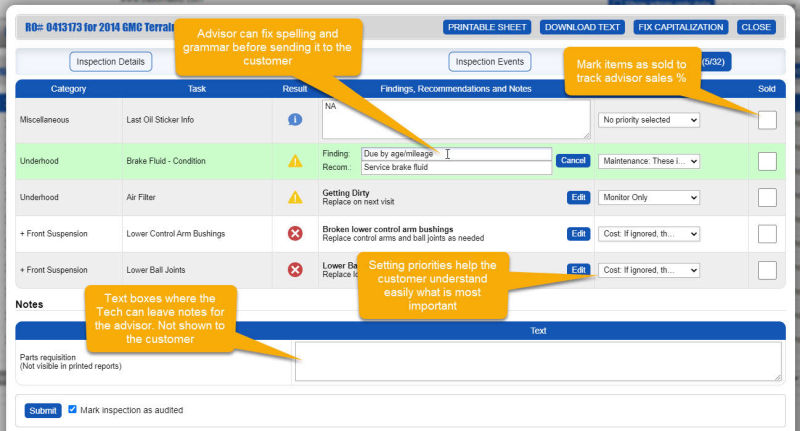Click the FIX CAPITALIZATION button
Image resolution: width=800 pixels, height=431 pixels.
point(681,27)
